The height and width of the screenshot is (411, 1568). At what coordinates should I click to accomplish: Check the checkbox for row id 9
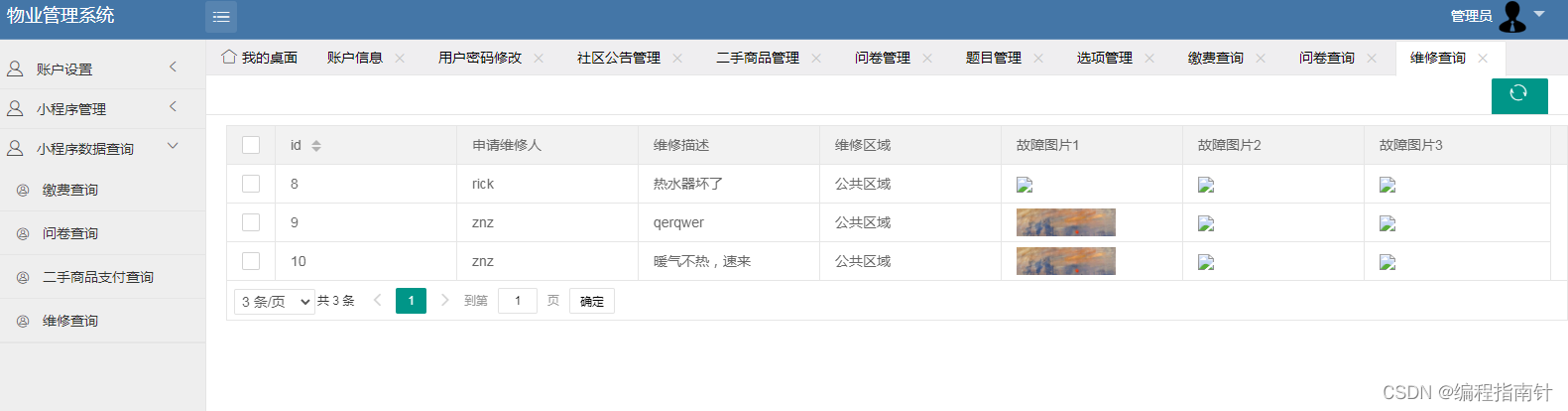251,222
